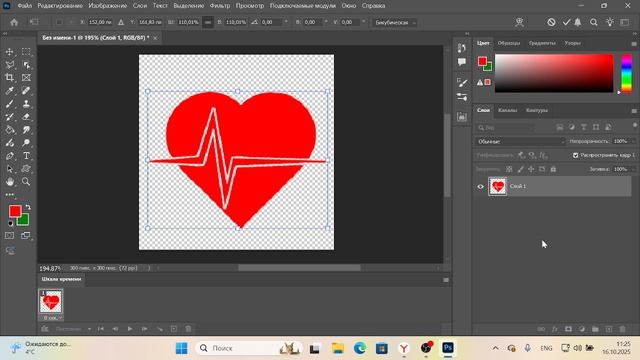Screen dimensions: 640x360
Task: Open the Comments panel speech bubble icon
Action: click(x=462, y=62)
